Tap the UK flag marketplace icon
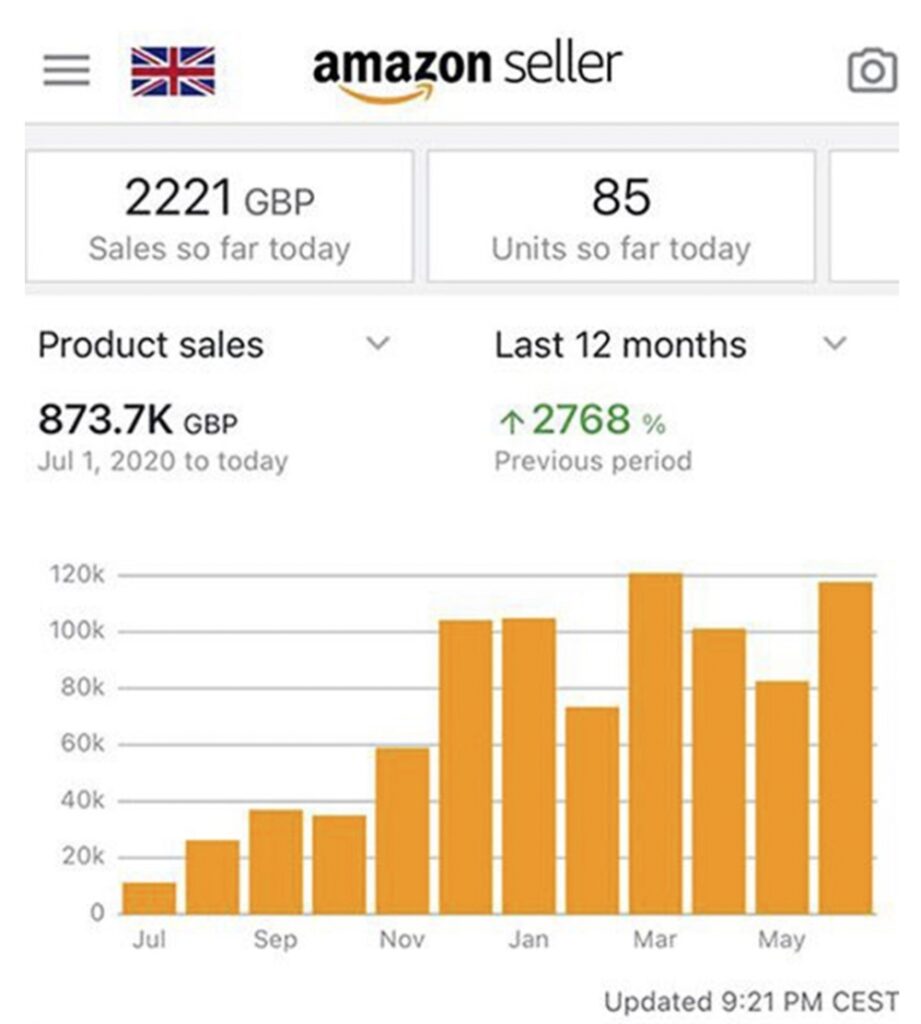 tap(172, 71)
